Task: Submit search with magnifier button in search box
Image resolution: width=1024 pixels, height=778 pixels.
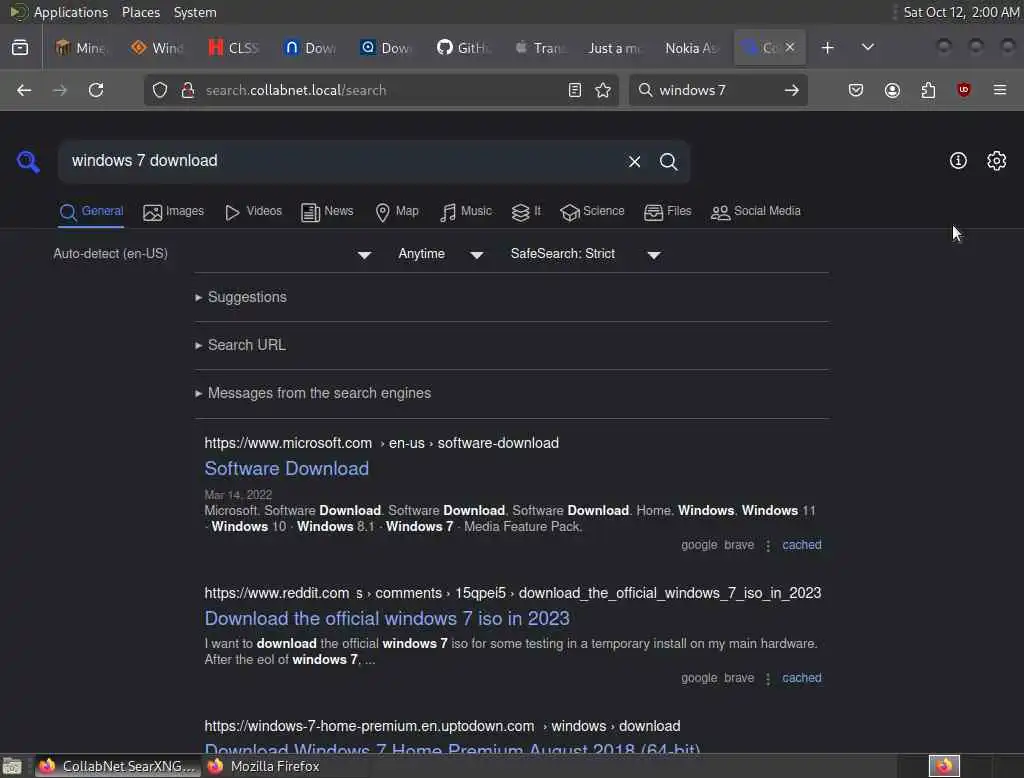Action: pyautogui.click(x=668, y=161)
